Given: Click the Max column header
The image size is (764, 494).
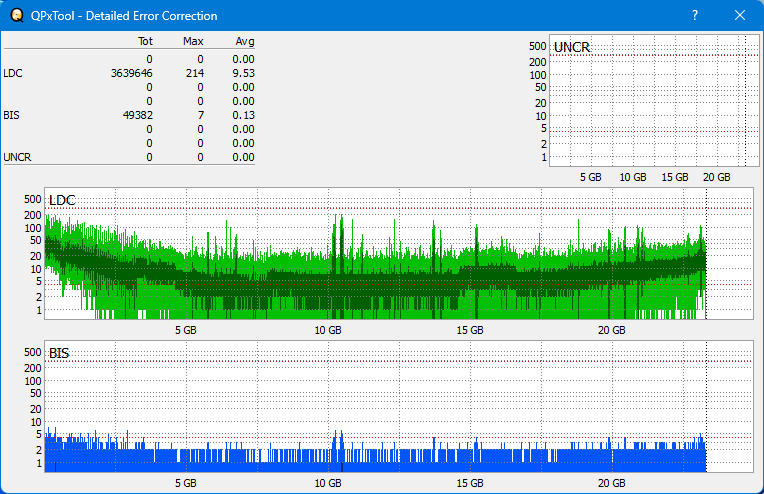Looking at the screenshot, I should click(193, 41).
